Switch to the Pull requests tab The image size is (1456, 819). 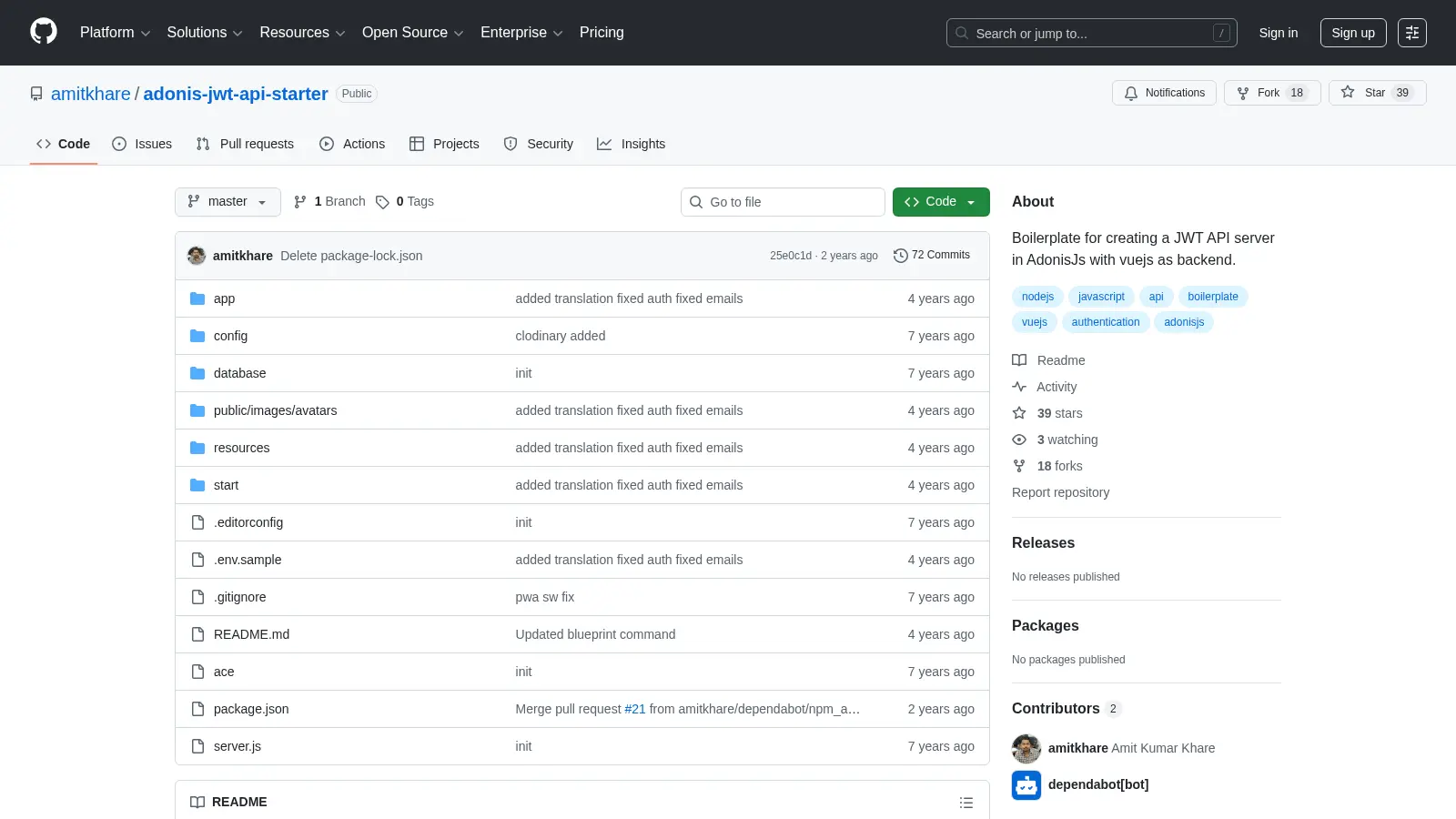tap(246, 144)
